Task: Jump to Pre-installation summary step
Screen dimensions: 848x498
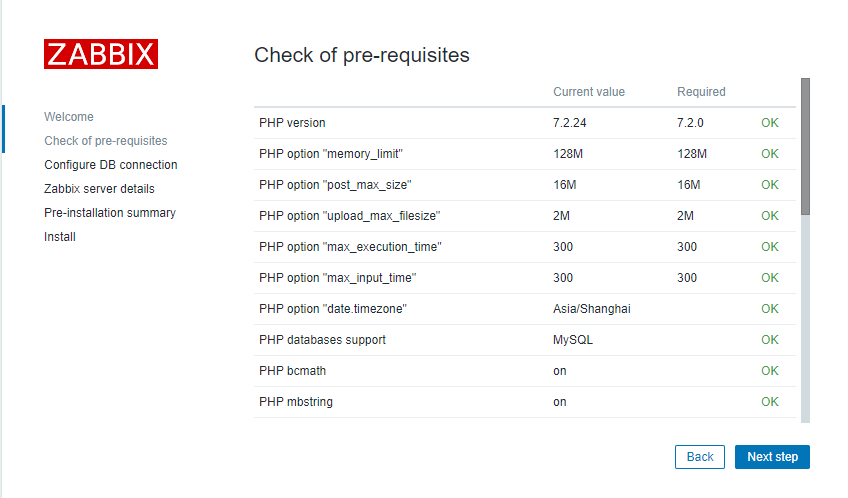Action: coord(110,213)
